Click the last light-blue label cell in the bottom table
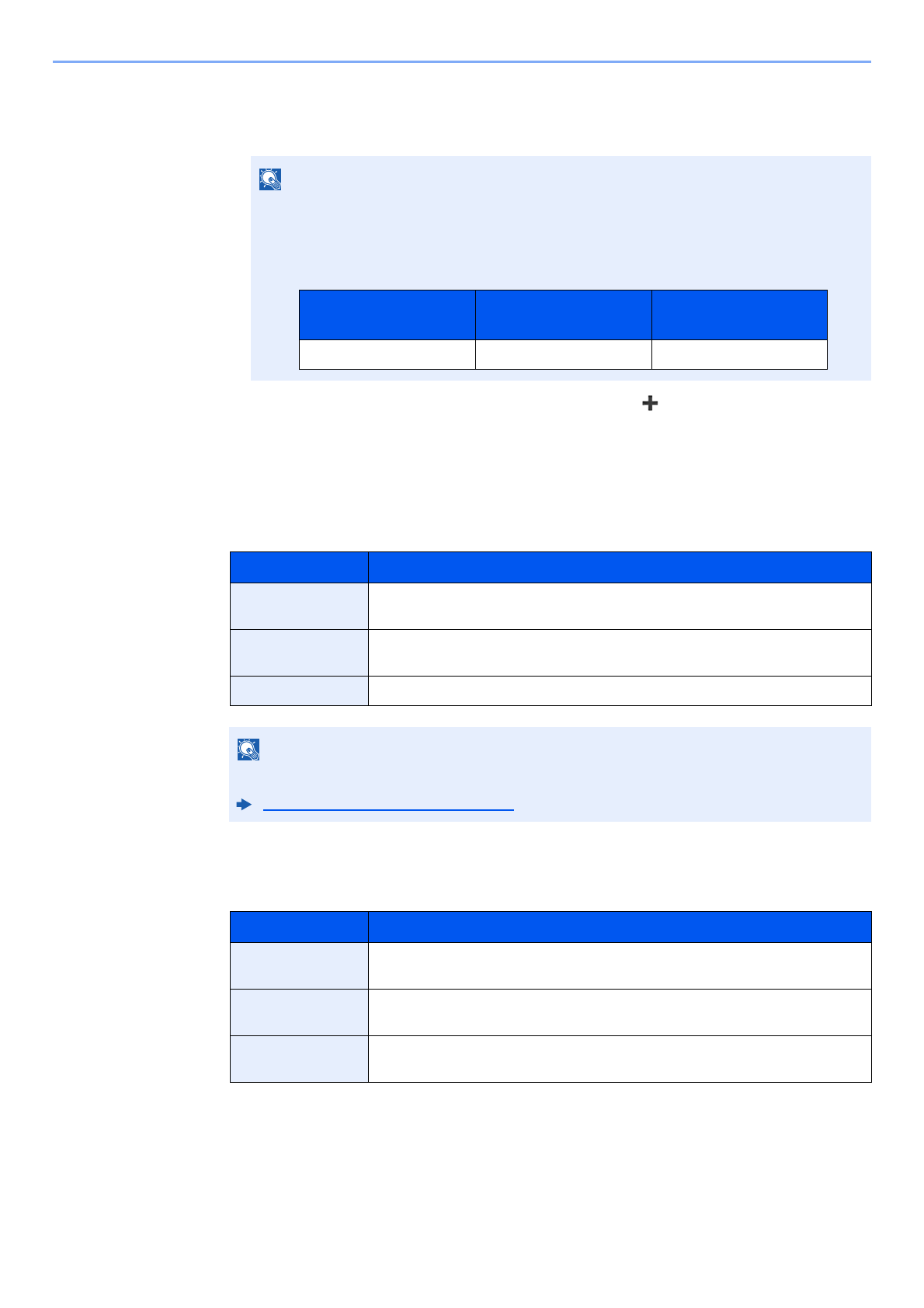 299,1059
